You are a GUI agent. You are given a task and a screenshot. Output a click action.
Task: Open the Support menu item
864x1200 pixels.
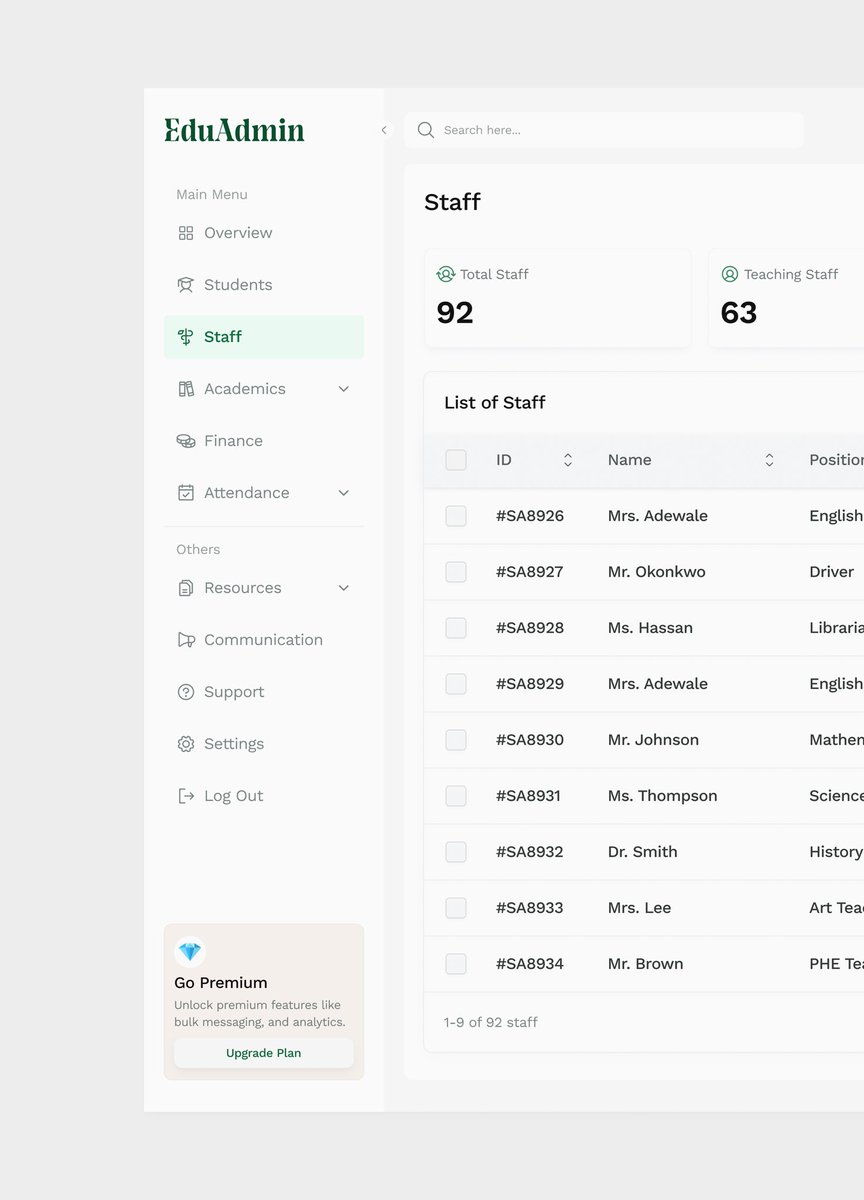click(264, 692)
